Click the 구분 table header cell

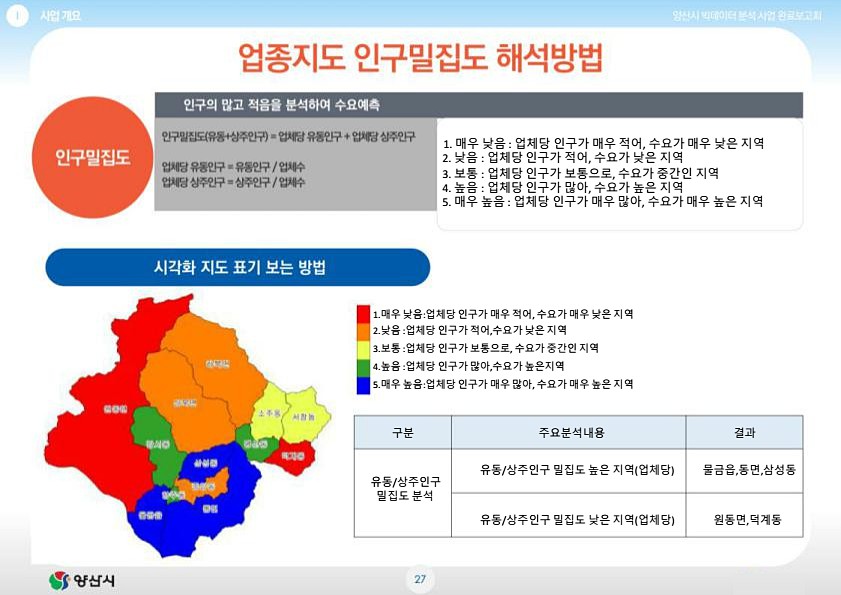pyautogui.click(x=403, y=432)
